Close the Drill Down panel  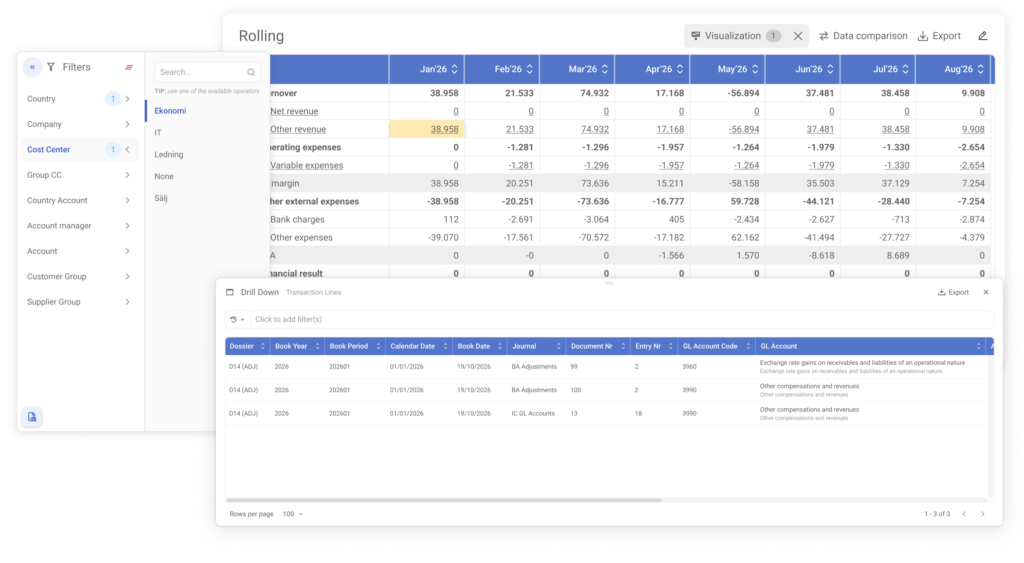pos(986,292)
